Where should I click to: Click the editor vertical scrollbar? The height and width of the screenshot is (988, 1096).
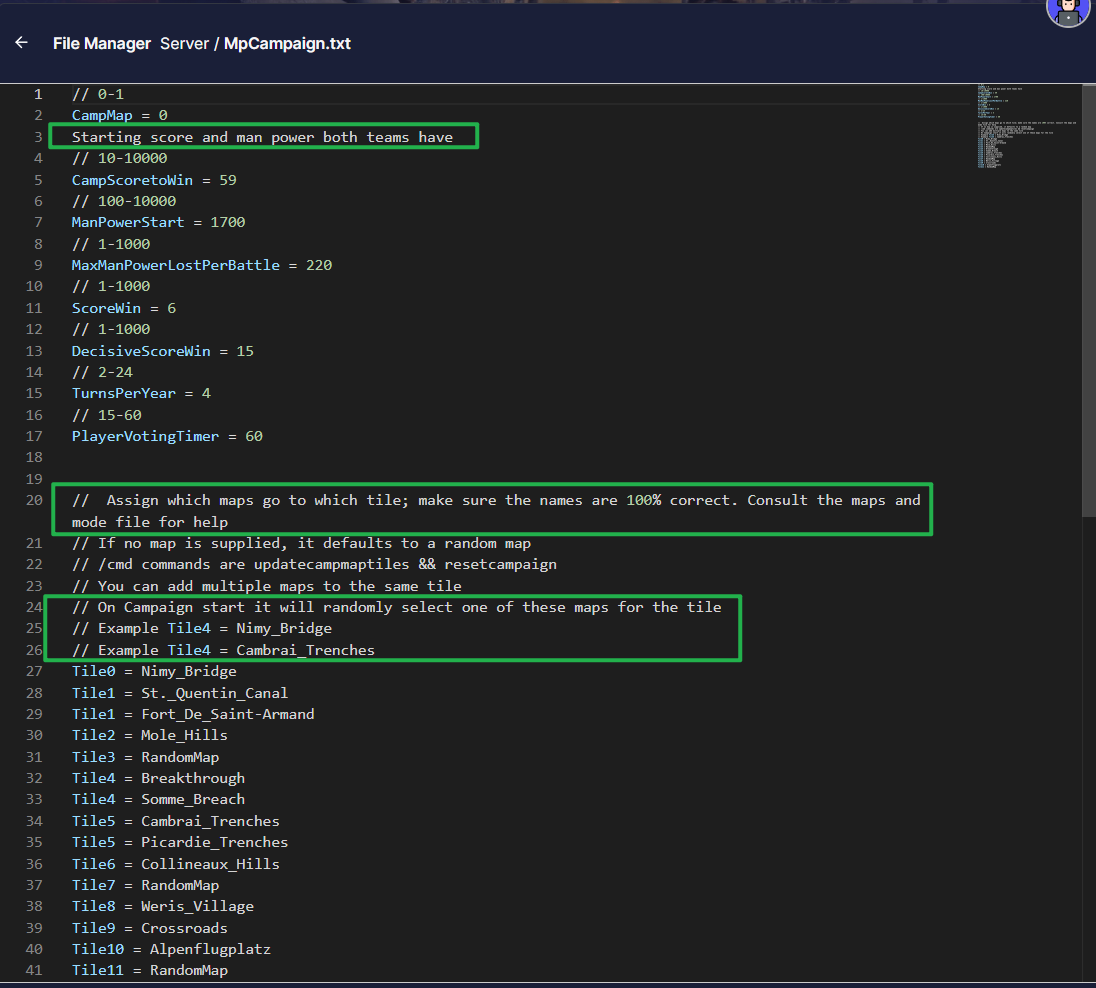pos(1088,300)
